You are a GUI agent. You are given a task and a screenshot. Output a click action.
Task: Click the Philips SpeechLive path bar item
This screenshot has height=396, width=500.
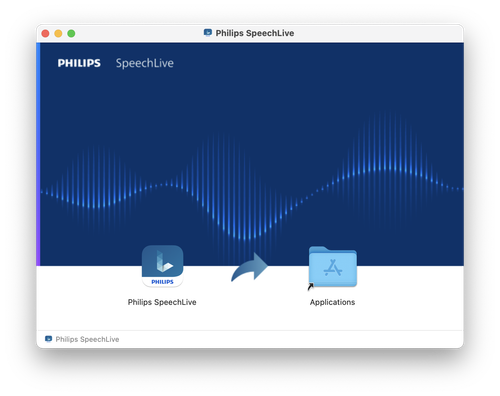[x=82, y=339]
